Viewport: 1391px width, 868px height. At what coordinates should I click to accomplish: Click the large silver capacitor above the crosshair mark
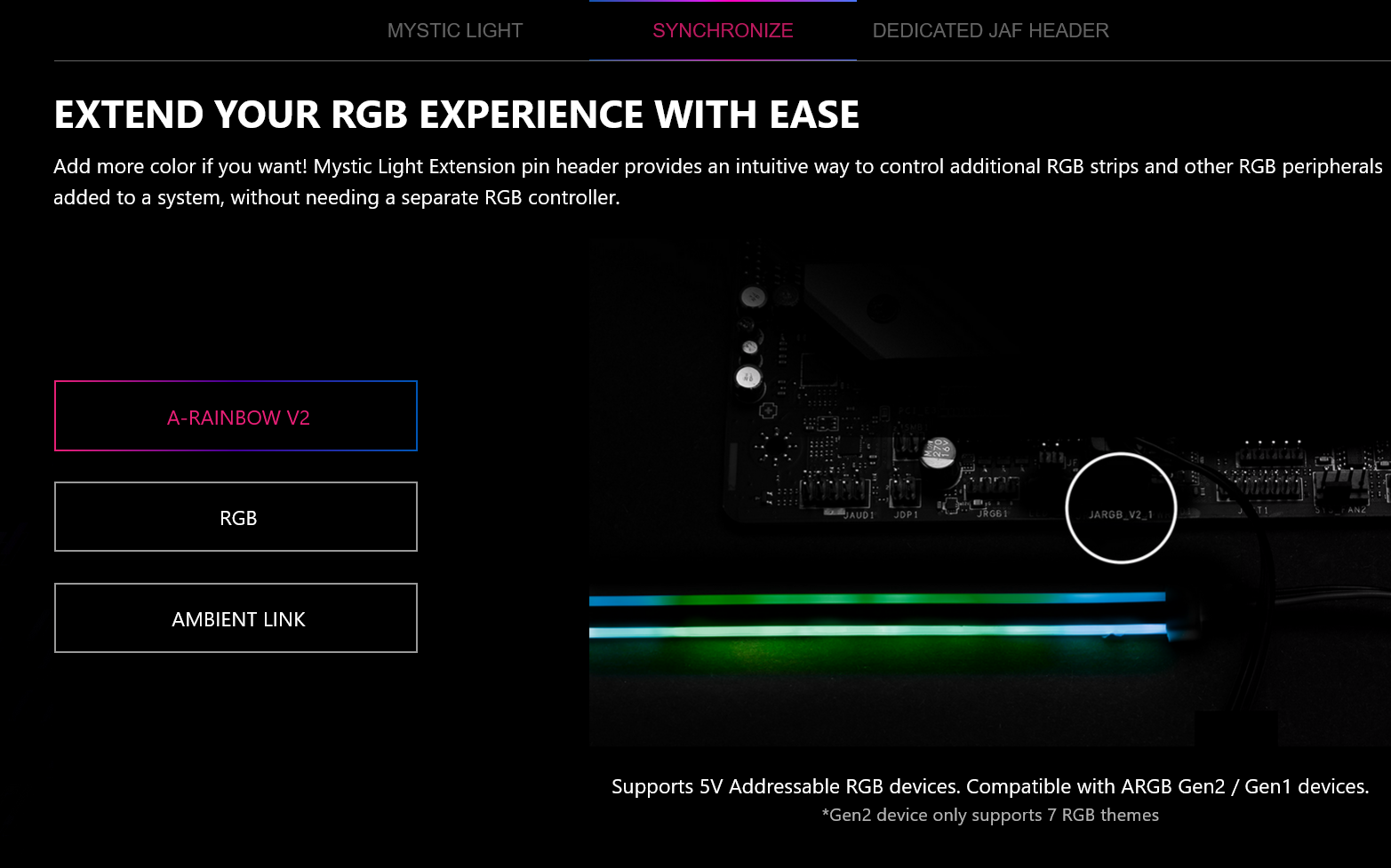pyautogui.click(x=748, y=378)
